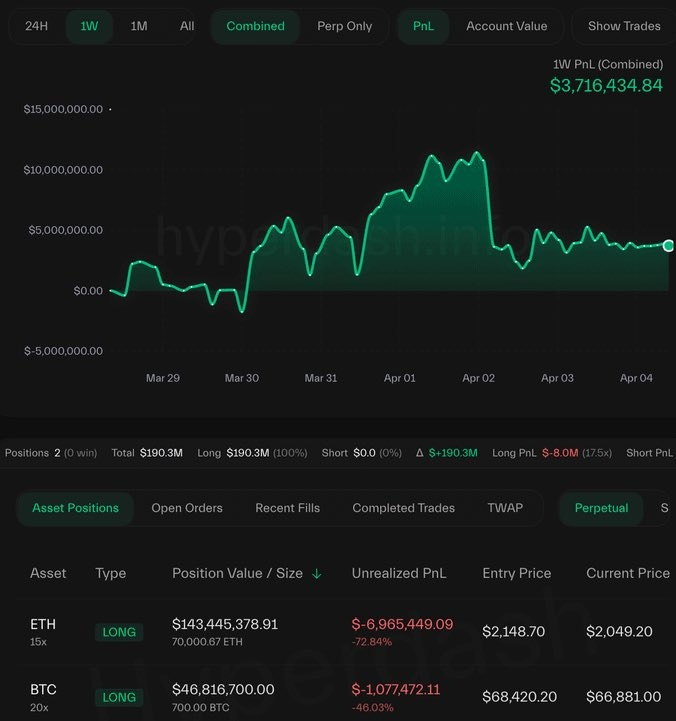
Task: Open the Asset Positions tab
Action: point(75,508)
